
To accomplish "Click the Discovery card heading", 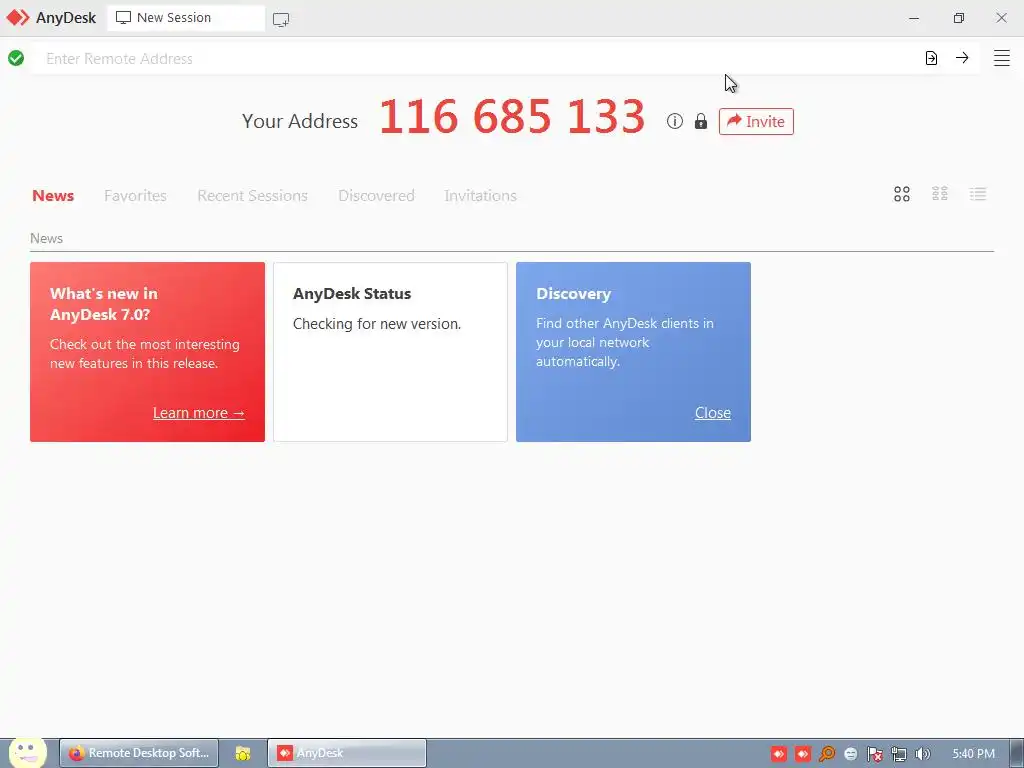I will 573,294.
